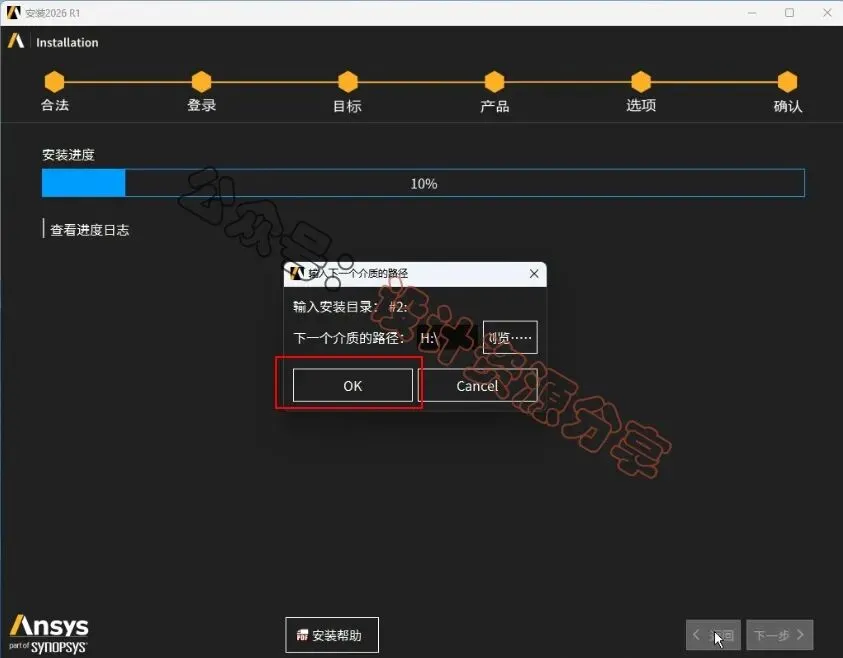Select the 目标 step hexagon
This screenshot has width=843, height=658.
(x=348, y=82)
